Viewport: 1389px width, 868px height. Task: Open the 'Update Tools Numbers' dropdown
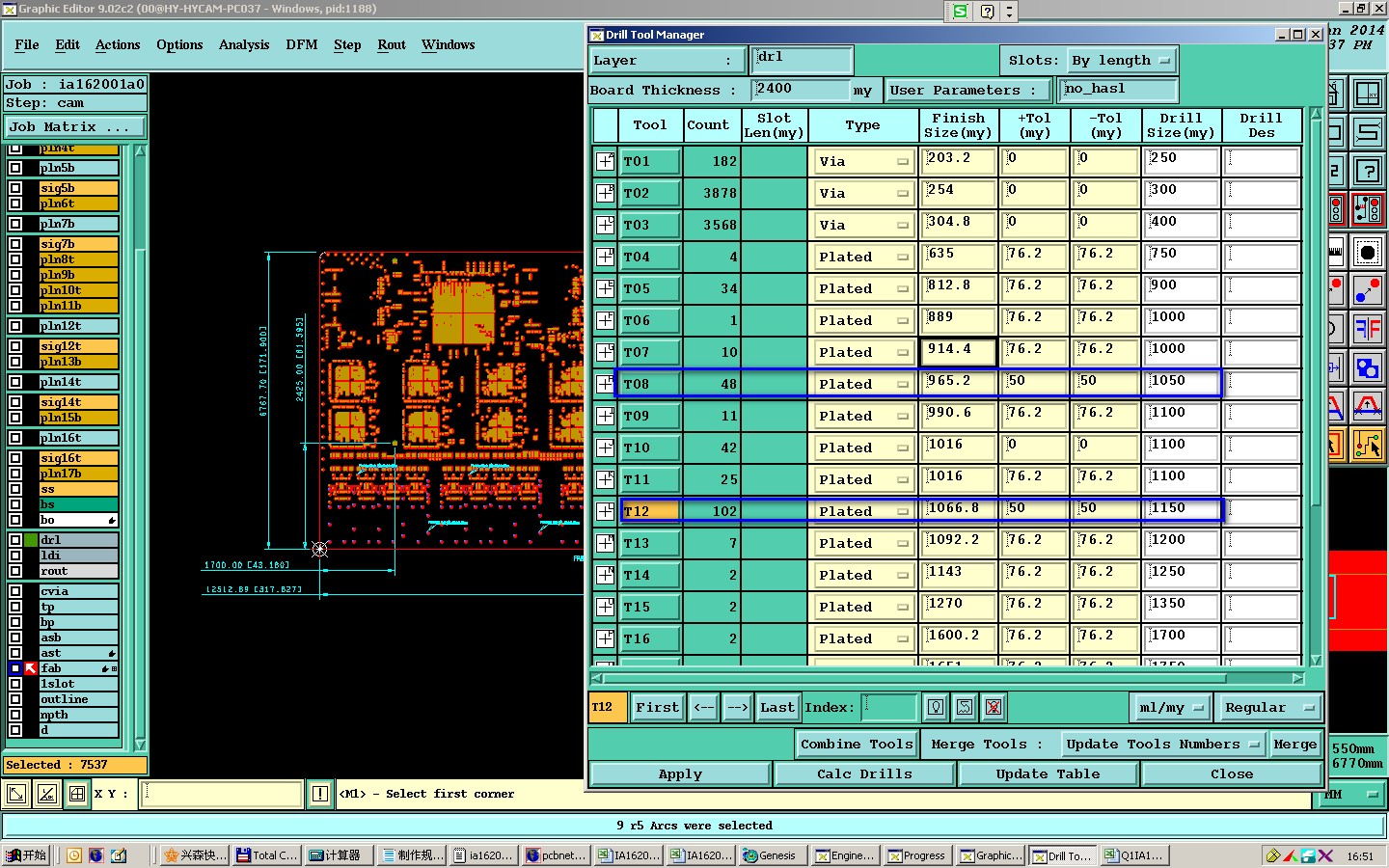[1161, 744]
